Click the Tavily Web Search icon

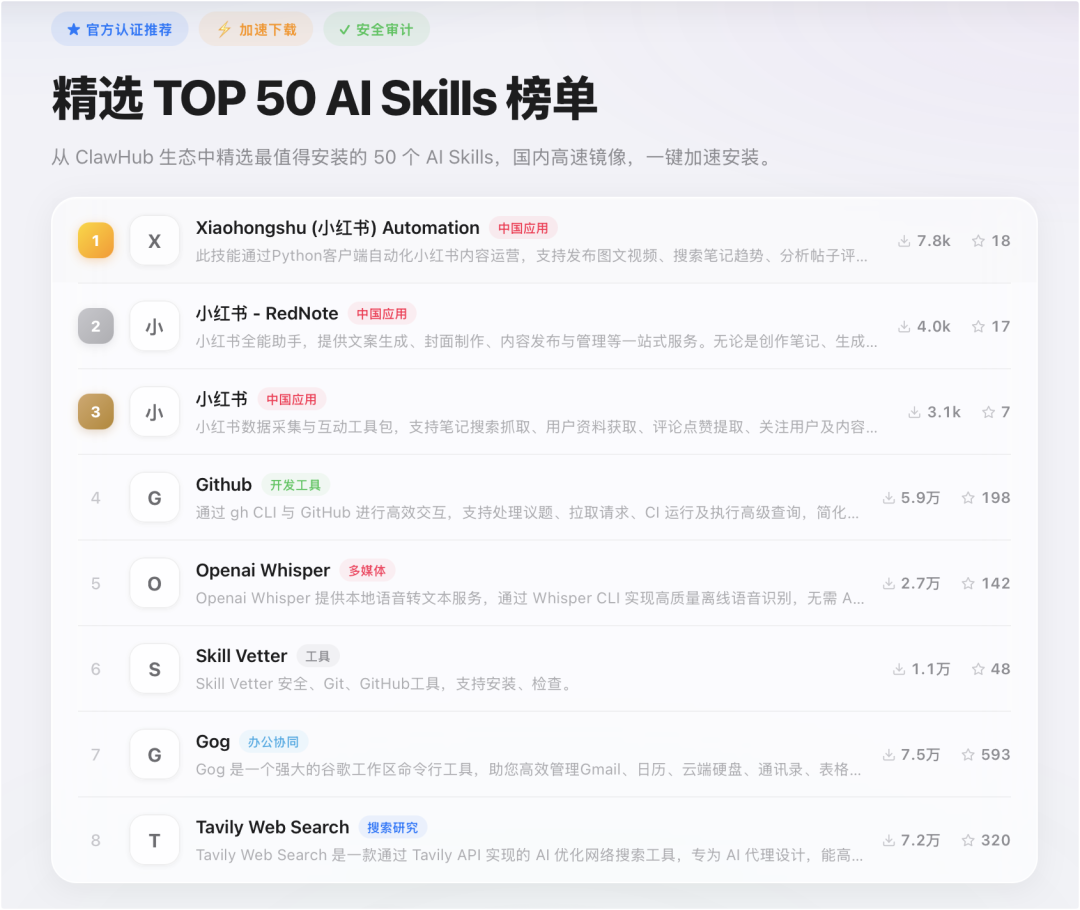click(154, 840)
